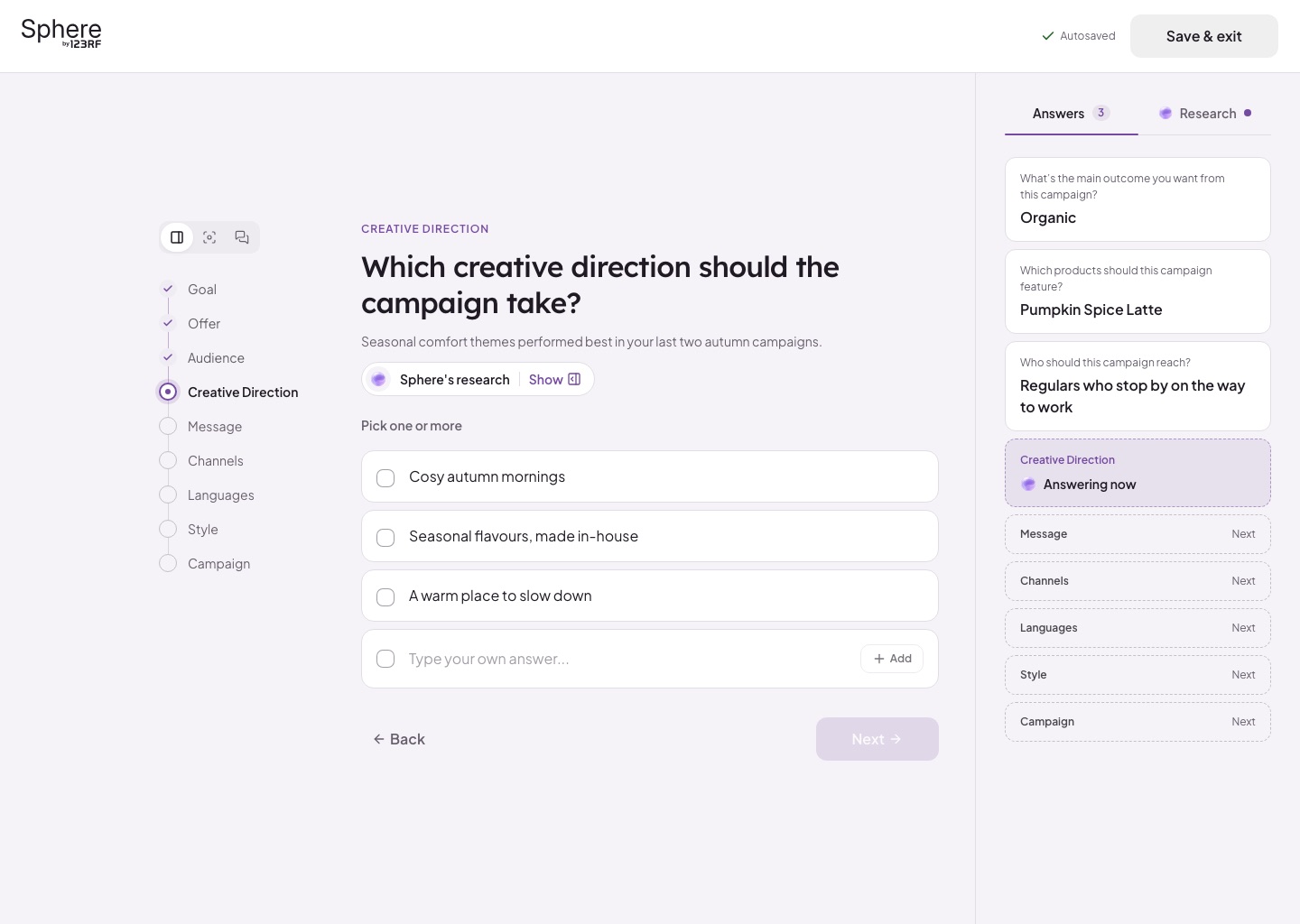Viewport: 1300px width, 924px height.
Task: Click the Autosaved checkmark status
Action: tap(1079, 36)
